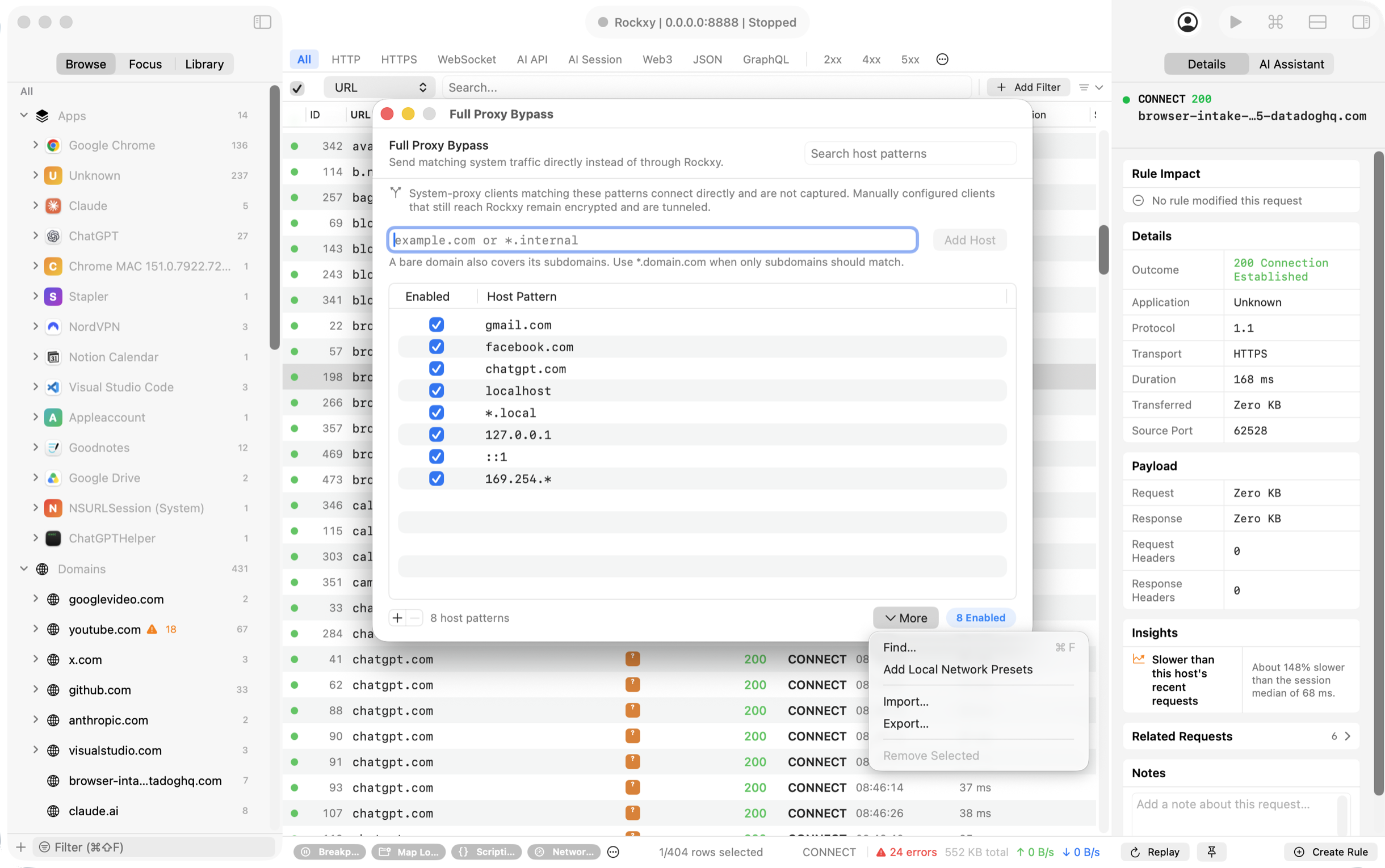Expand the github.com domain row

pos(36,689)
